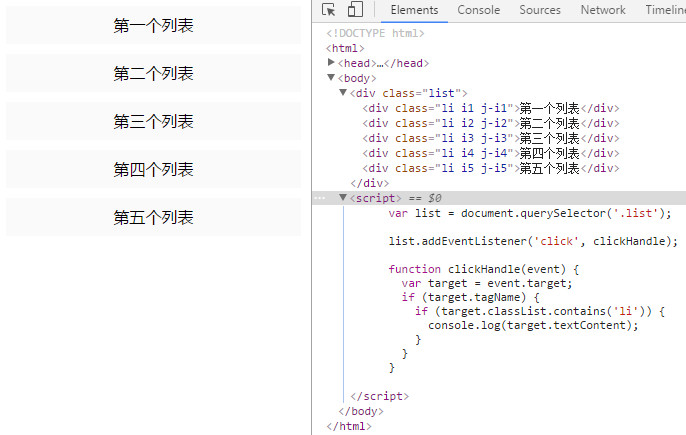Collapse the div class list node
Viewport: 686px width, 435px height.
click(x=343, y=92)
